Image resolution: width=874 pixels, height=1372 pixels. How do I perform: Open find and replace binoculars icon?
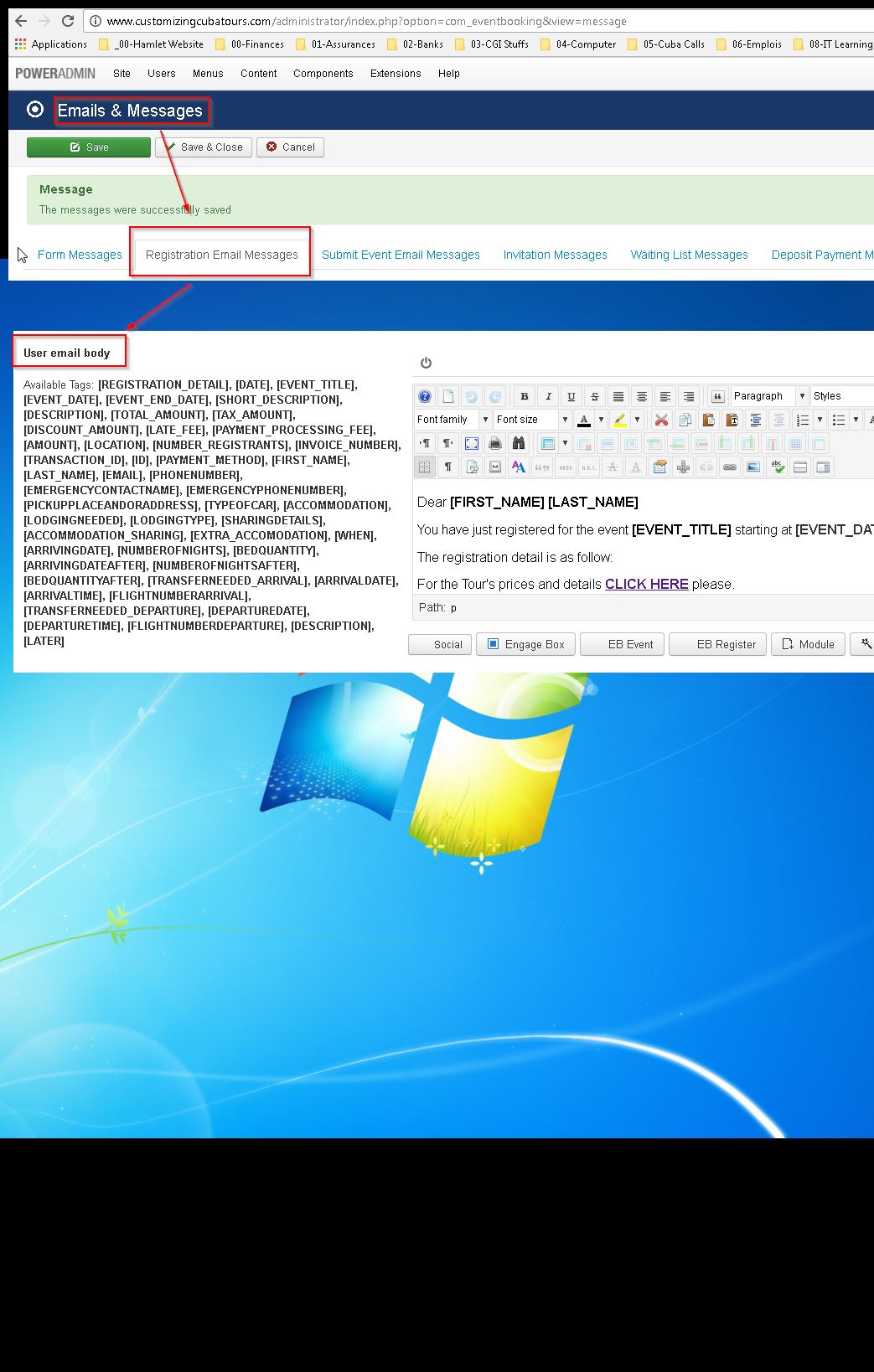(x=519, y=444)
